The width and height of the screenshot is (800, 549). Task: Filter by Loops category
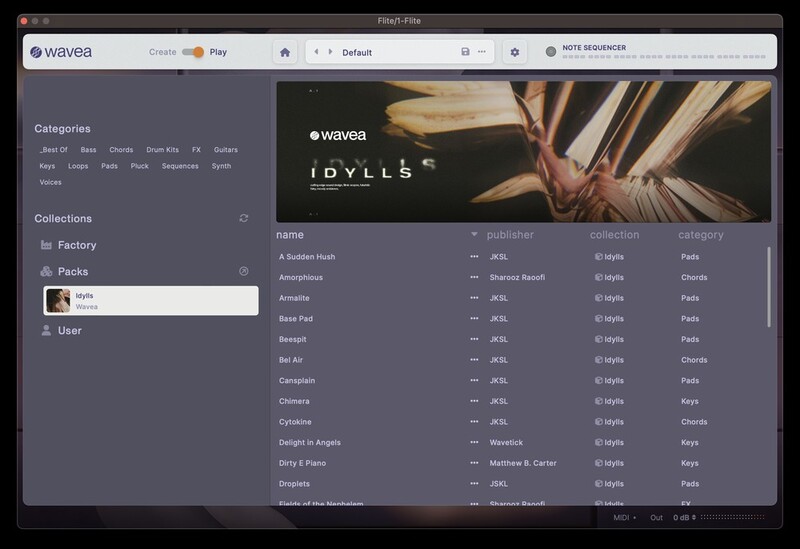78,166
